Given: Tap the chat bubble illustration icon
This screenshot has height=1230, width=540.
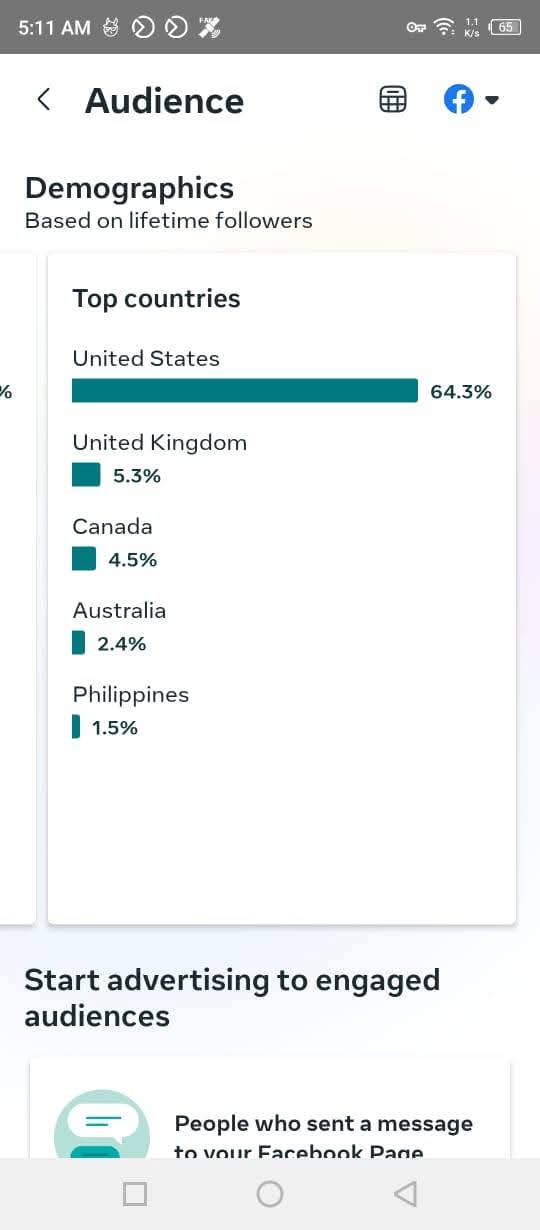Looking at the screenshot, I should 101,1125.
